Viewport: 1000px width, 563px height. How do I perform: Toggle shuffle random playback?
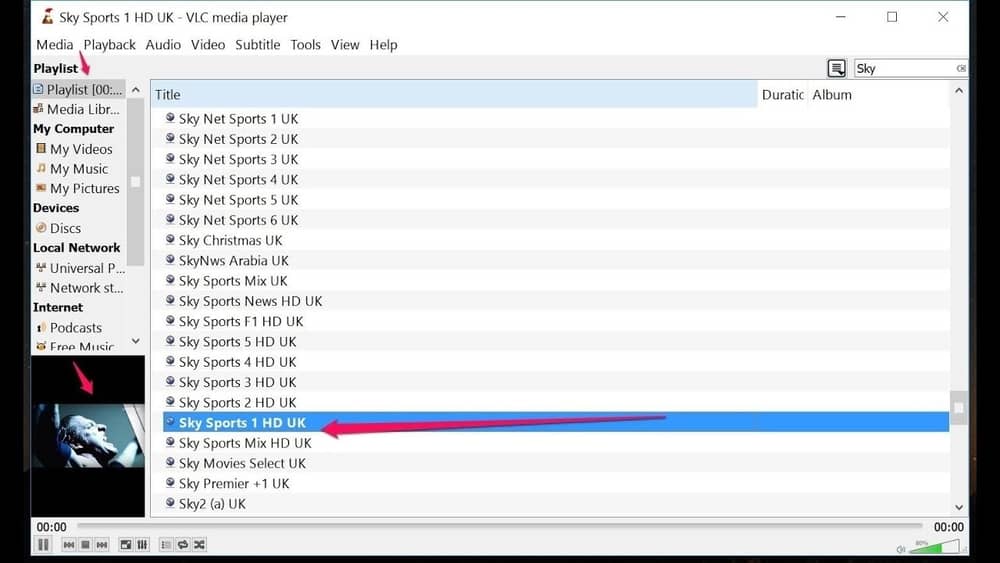click(x=200, y=545)
